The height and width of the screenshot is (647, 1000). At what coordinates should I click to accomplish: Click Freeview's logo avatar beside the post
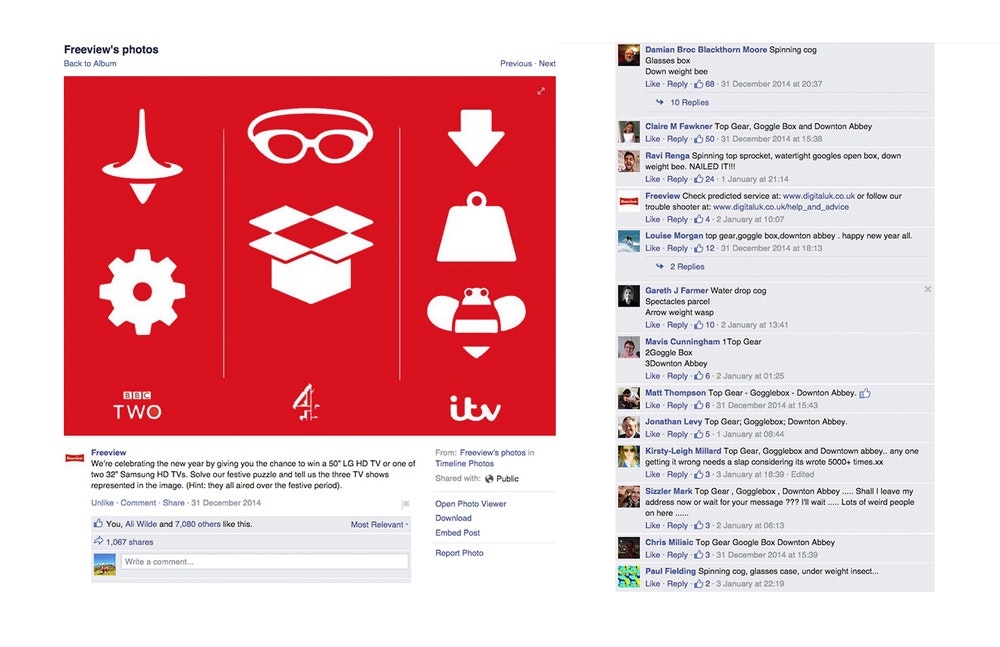click(x=75, y=458)
